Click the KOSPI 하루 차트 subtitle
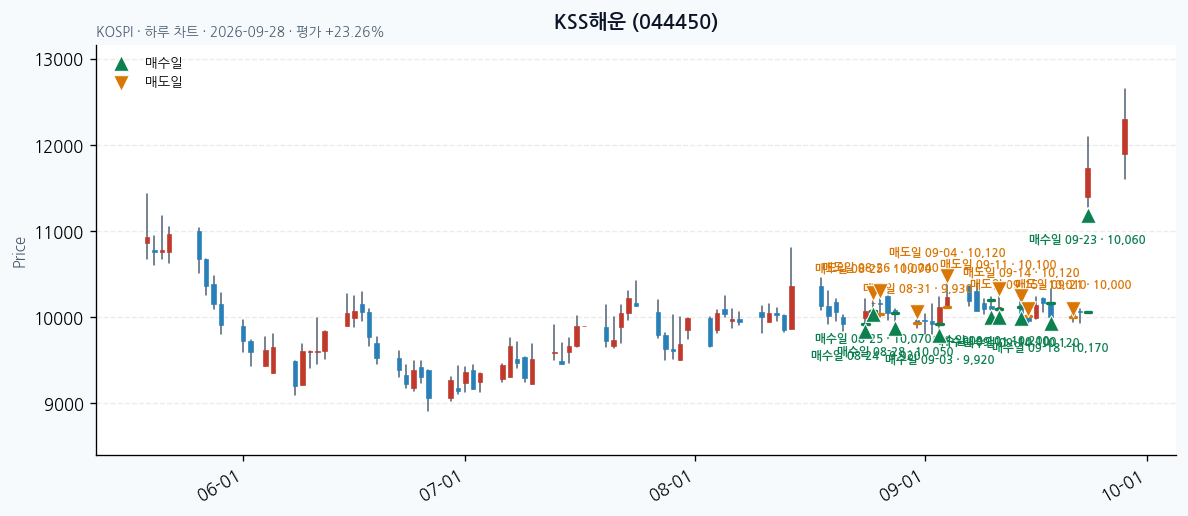Screen dimensions: 1188x516 [x=239, y=33]
